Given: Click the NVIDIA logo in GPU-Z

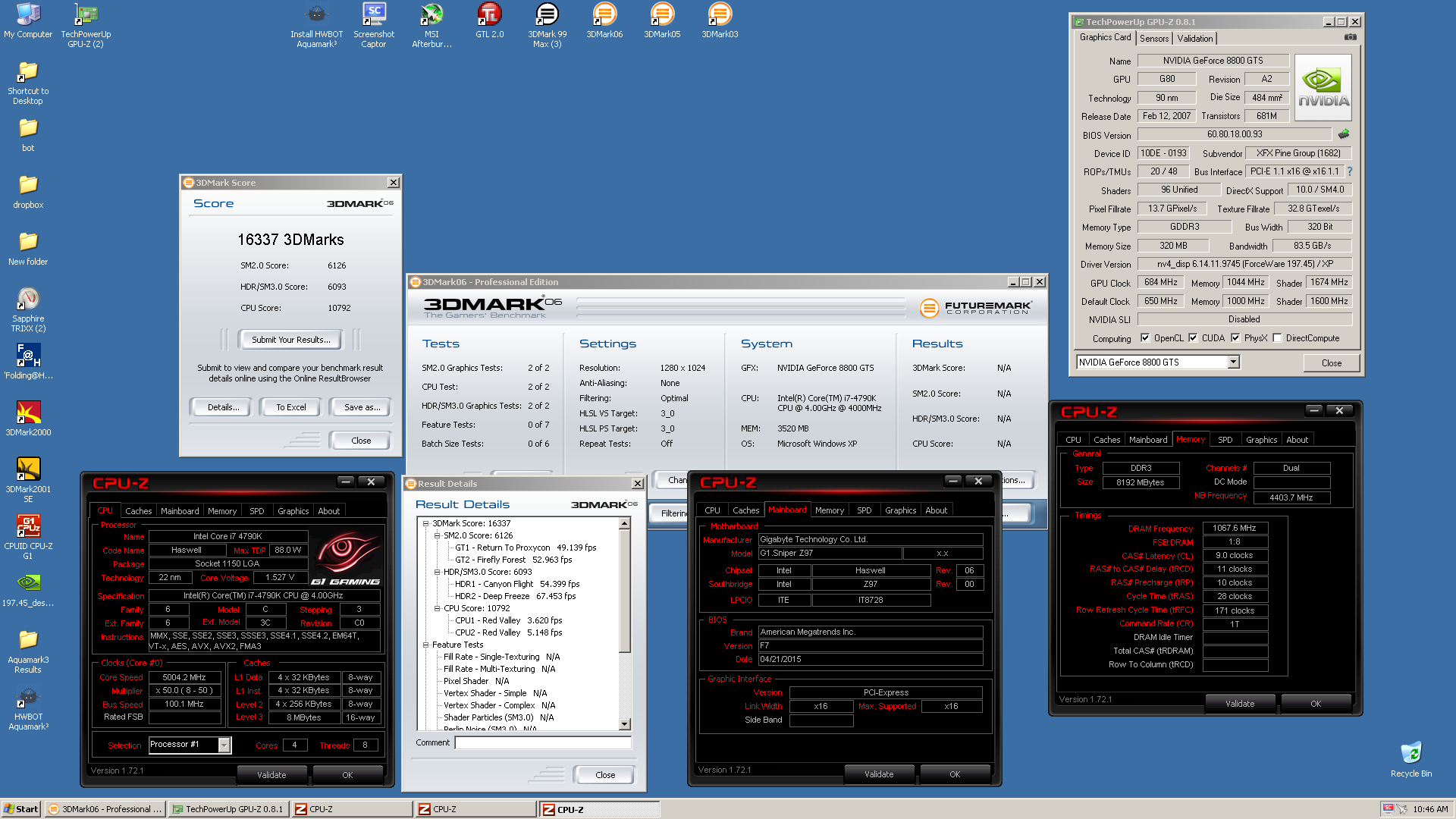Looking at the screenshot, I should [1323, 88].
